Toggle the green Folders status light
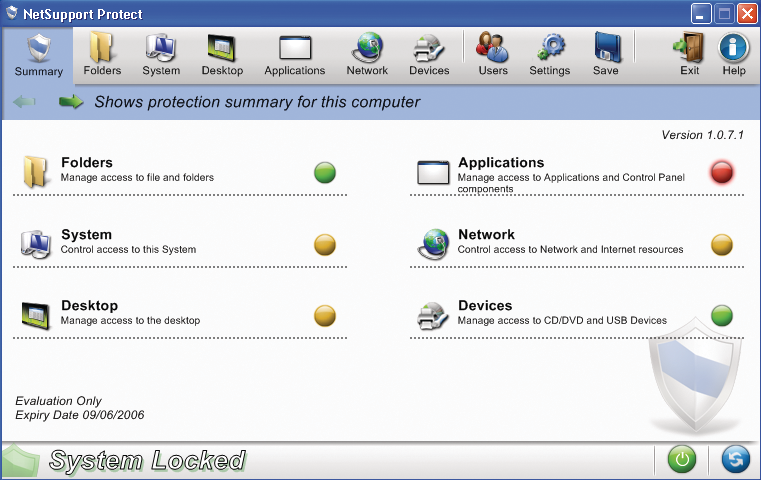Screen dimensions: 761x480 (x=325, y=173)
